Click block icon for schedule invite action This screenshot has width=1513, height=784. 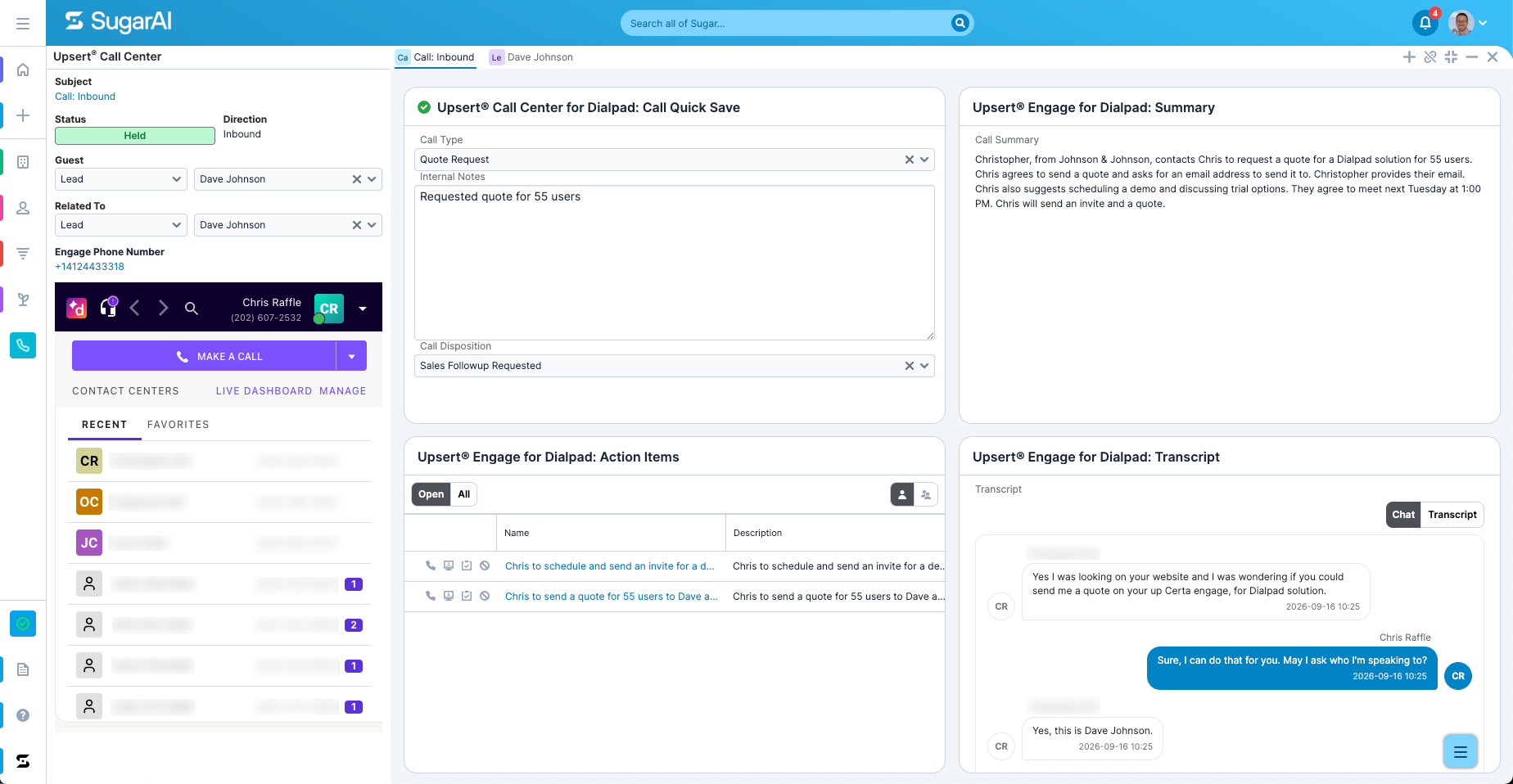pos(485,565)
